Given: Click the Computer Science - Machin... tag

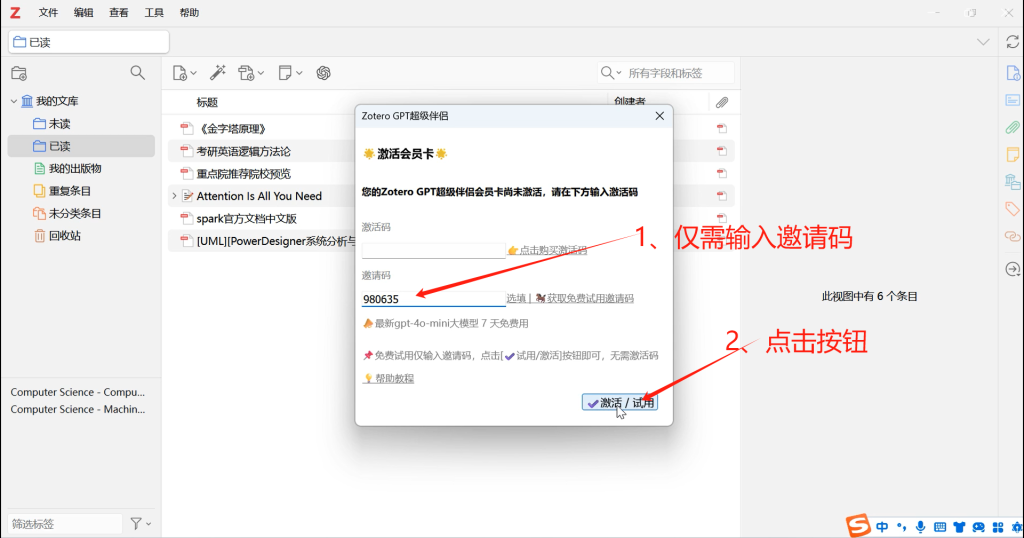Looking at the screenshot, I should pos(78,409).
